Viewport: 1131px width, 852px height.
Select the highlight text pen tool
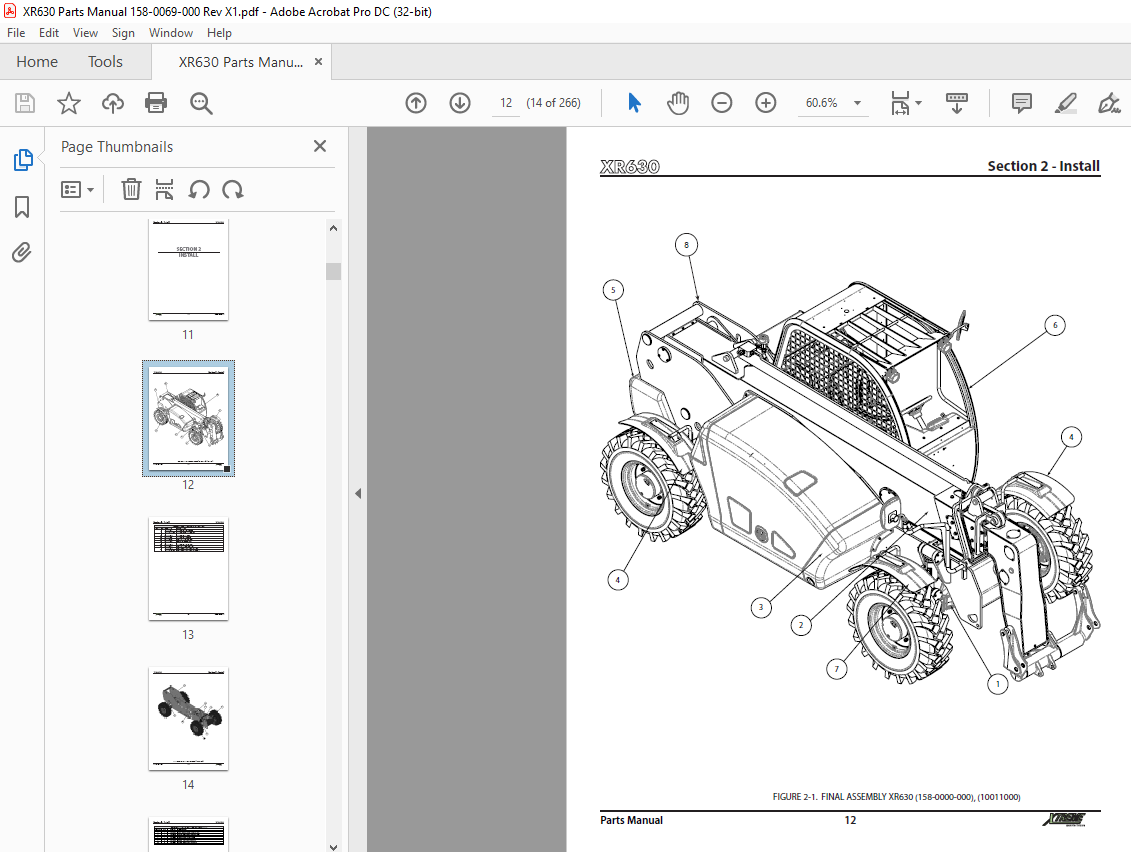1065,103
